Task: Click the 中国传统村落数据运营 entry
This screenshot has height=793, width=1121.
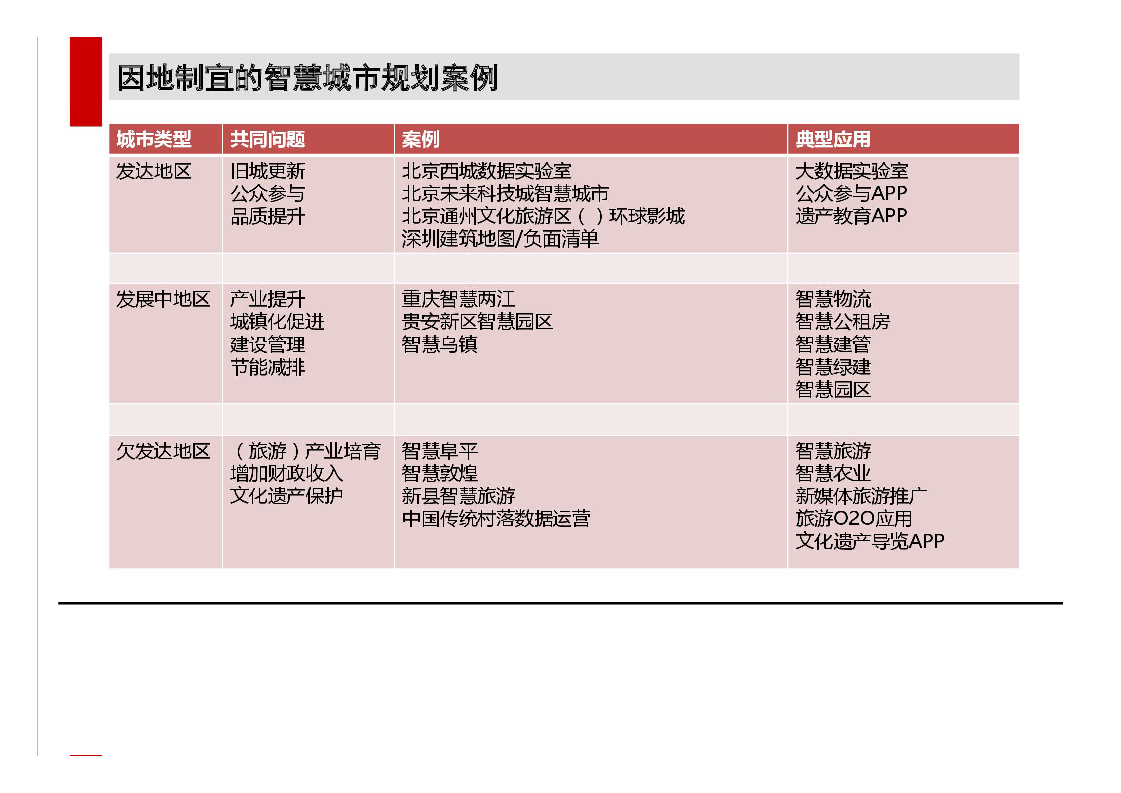Action: click(495, 518)
